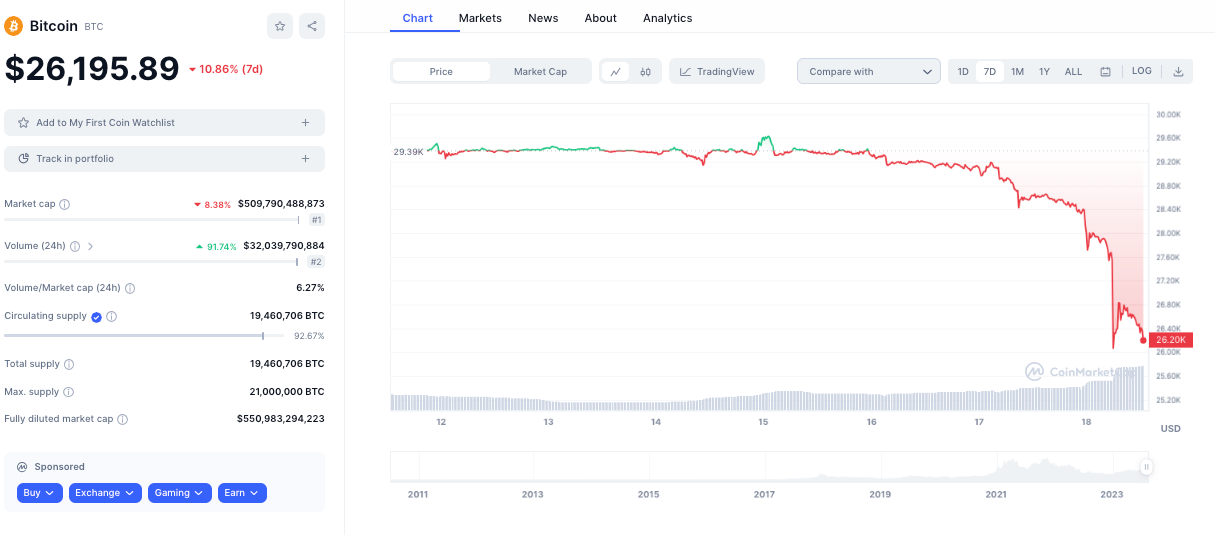
Task: Switch to line chart view icon
Action: (x=616, y=71)
